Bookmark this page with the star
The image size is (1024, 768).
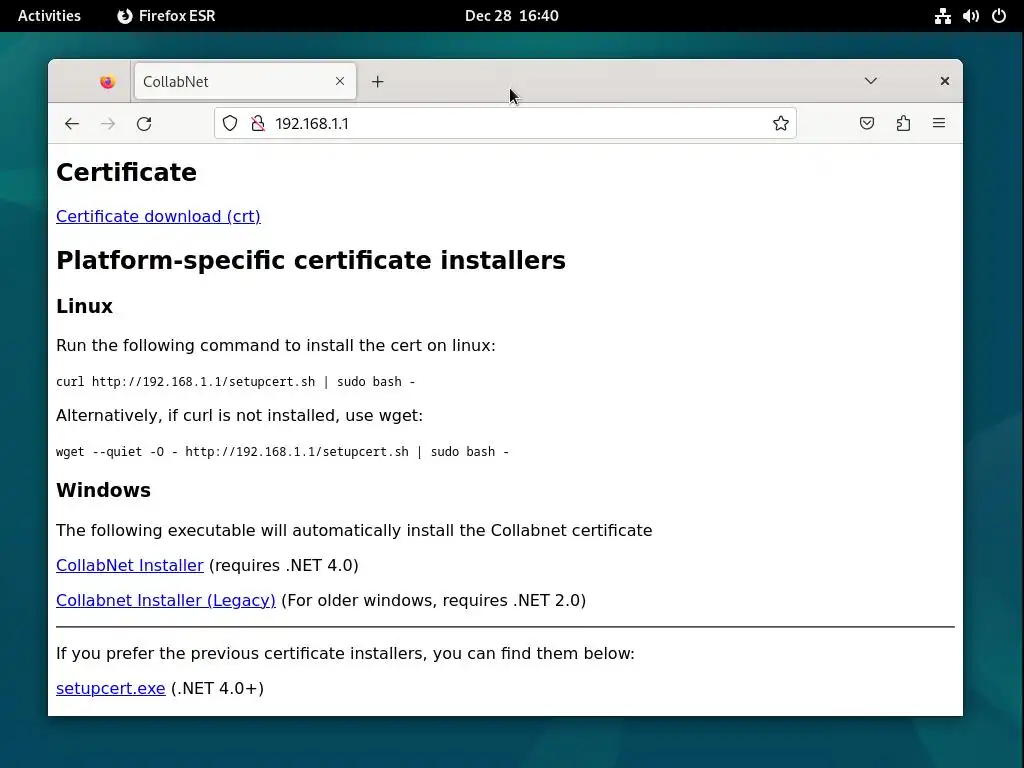[780, 123]
